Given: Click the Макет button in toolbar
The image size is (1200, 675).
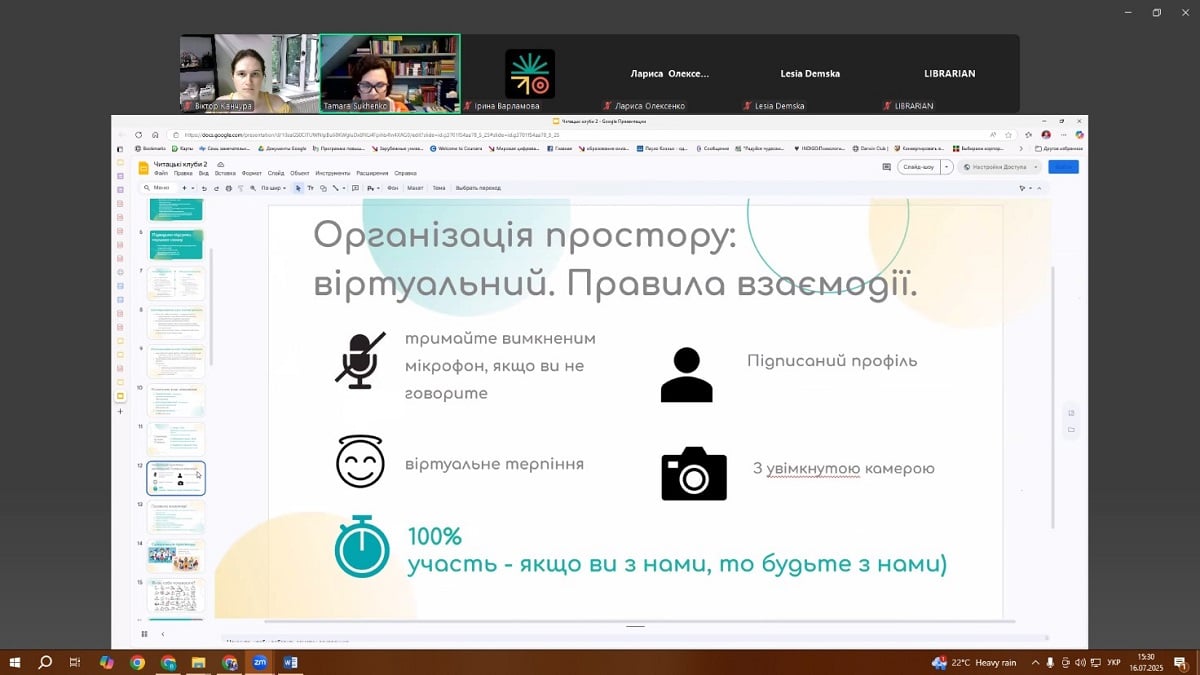Looking at the screenshot, I should coord(415,188).
